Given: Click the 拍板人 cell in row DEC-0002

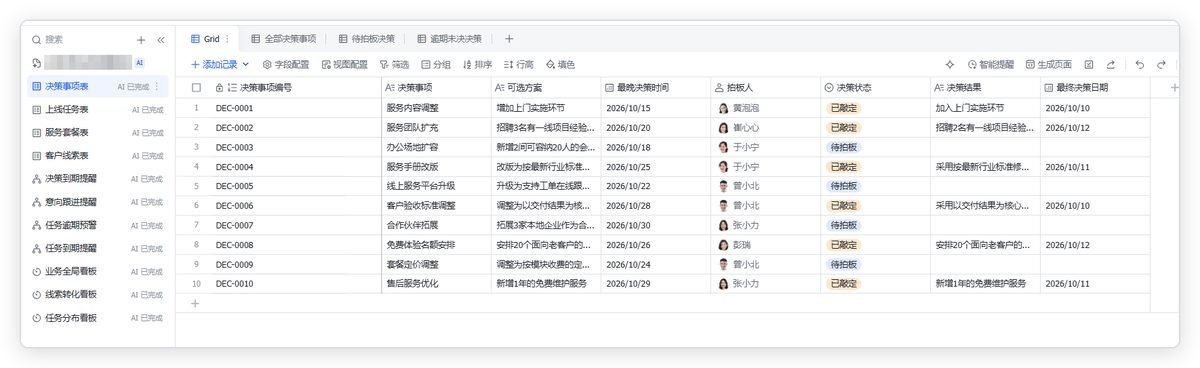Looking at the screenshot, I should pos(765,127).
